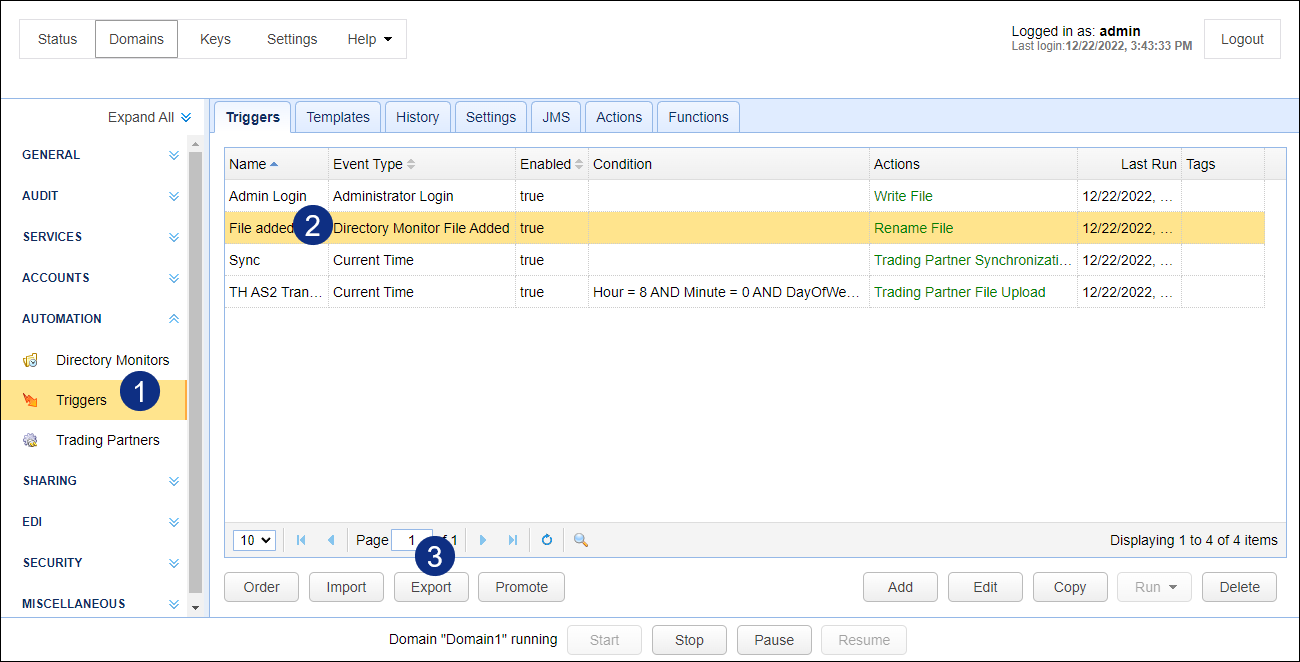Expand the MISCELLANEOUS section

[x=174, y=604]
